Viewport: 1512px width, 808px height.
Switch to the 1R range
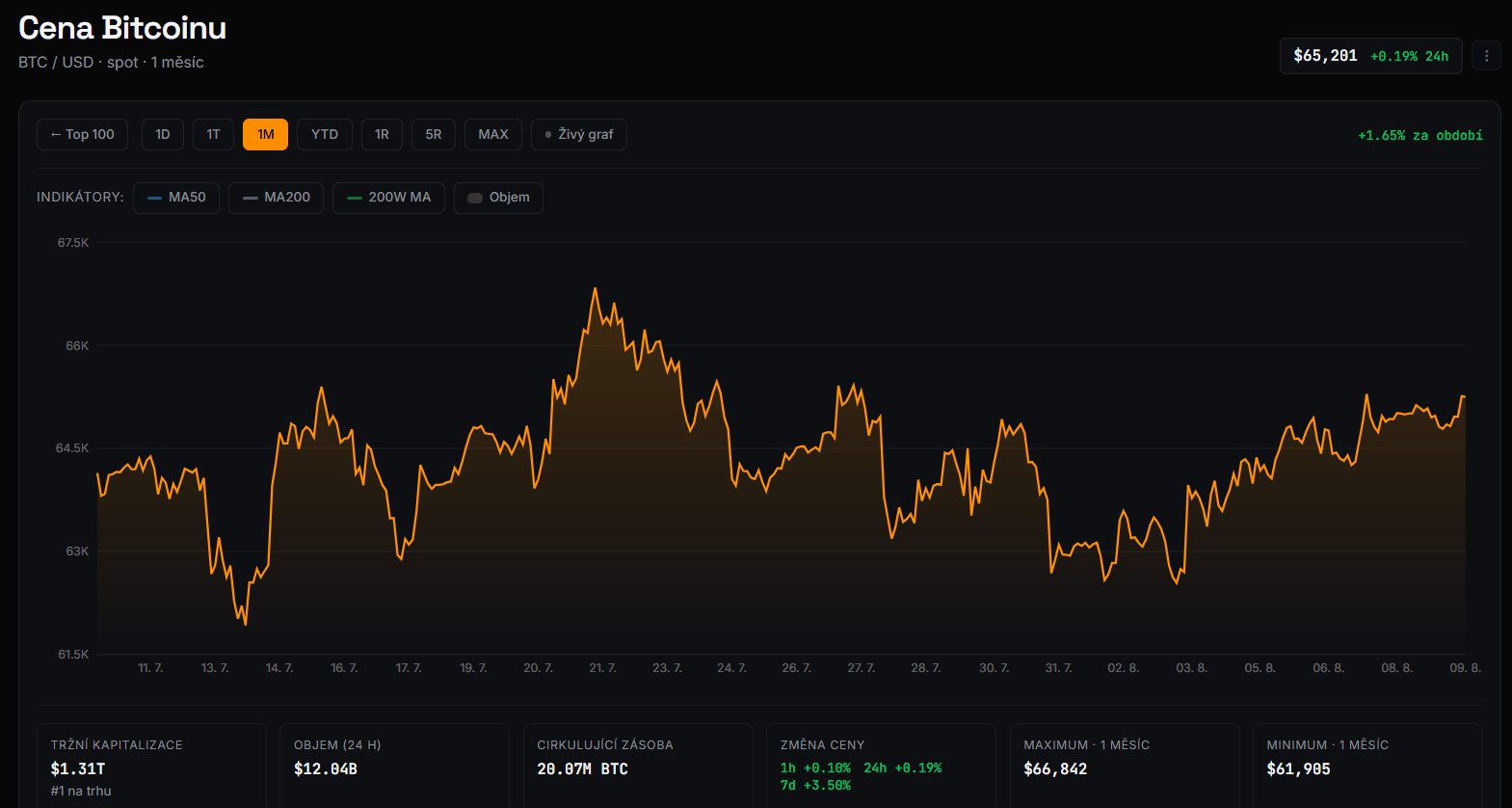tap(382, 135)
